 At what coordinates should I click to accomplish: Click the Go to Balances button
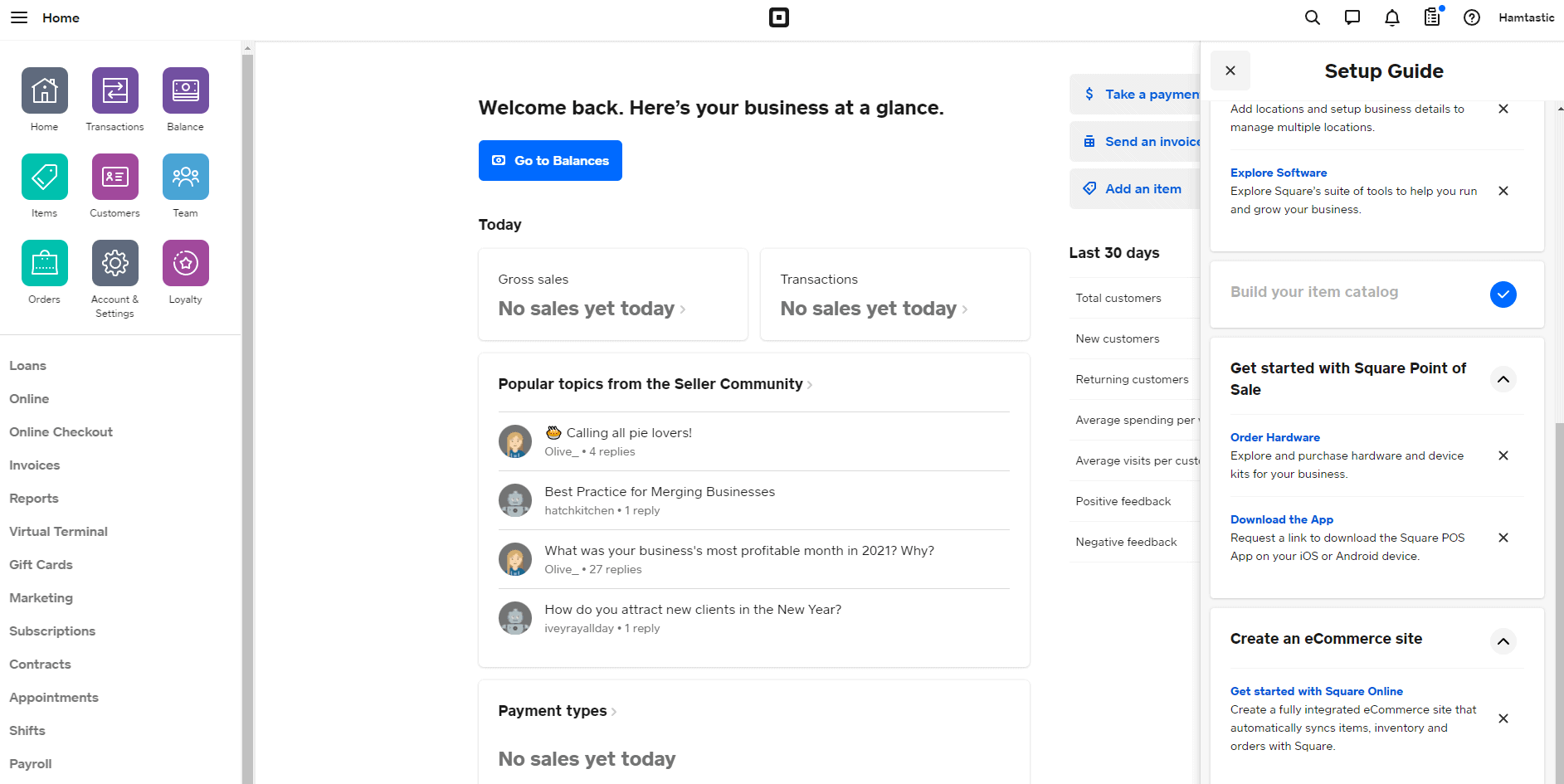coord(550,160)
